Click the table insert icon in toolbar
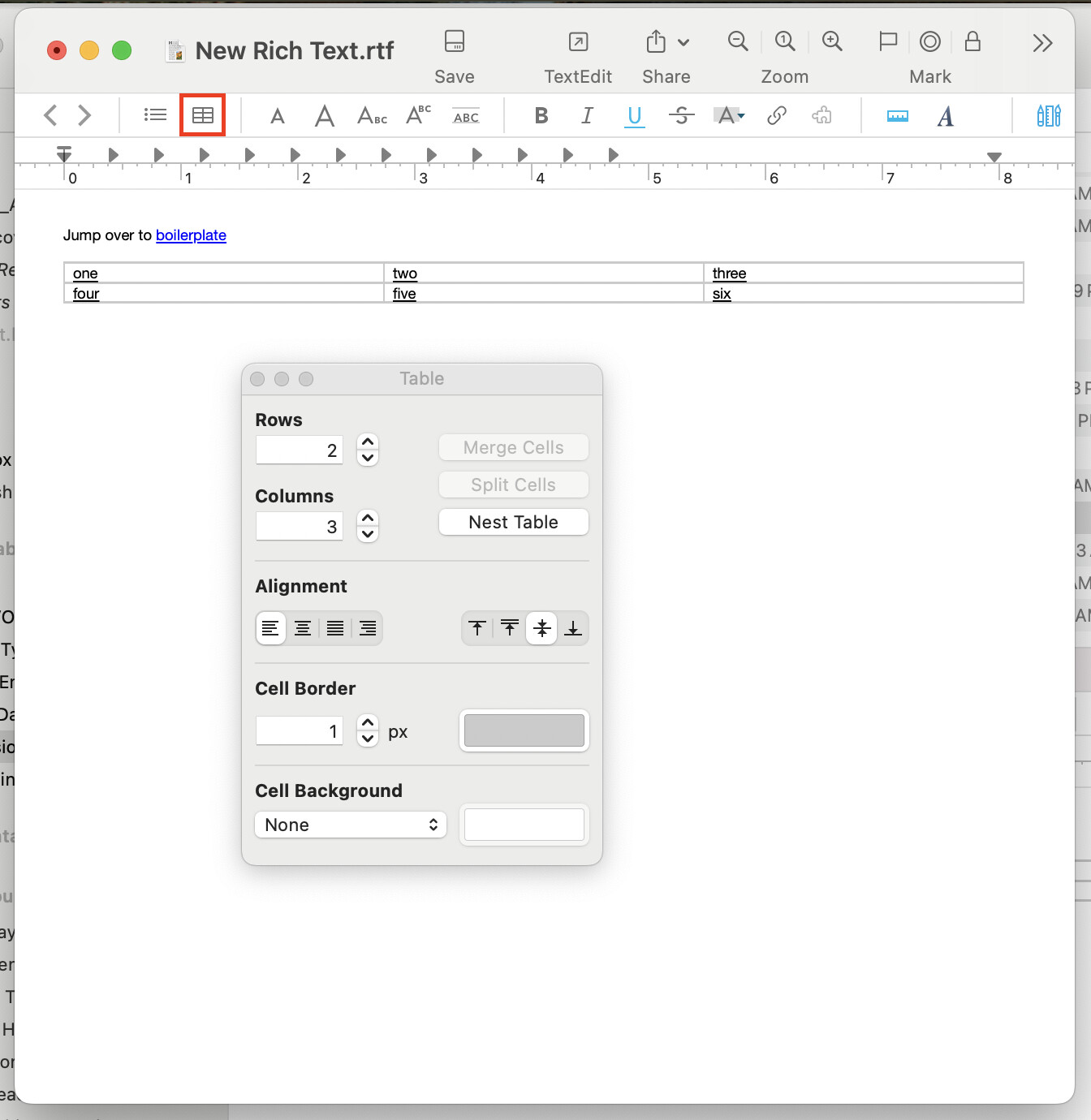Image resolution: width=1091 pixels, height=1120 pixels. tap(202, 115)
